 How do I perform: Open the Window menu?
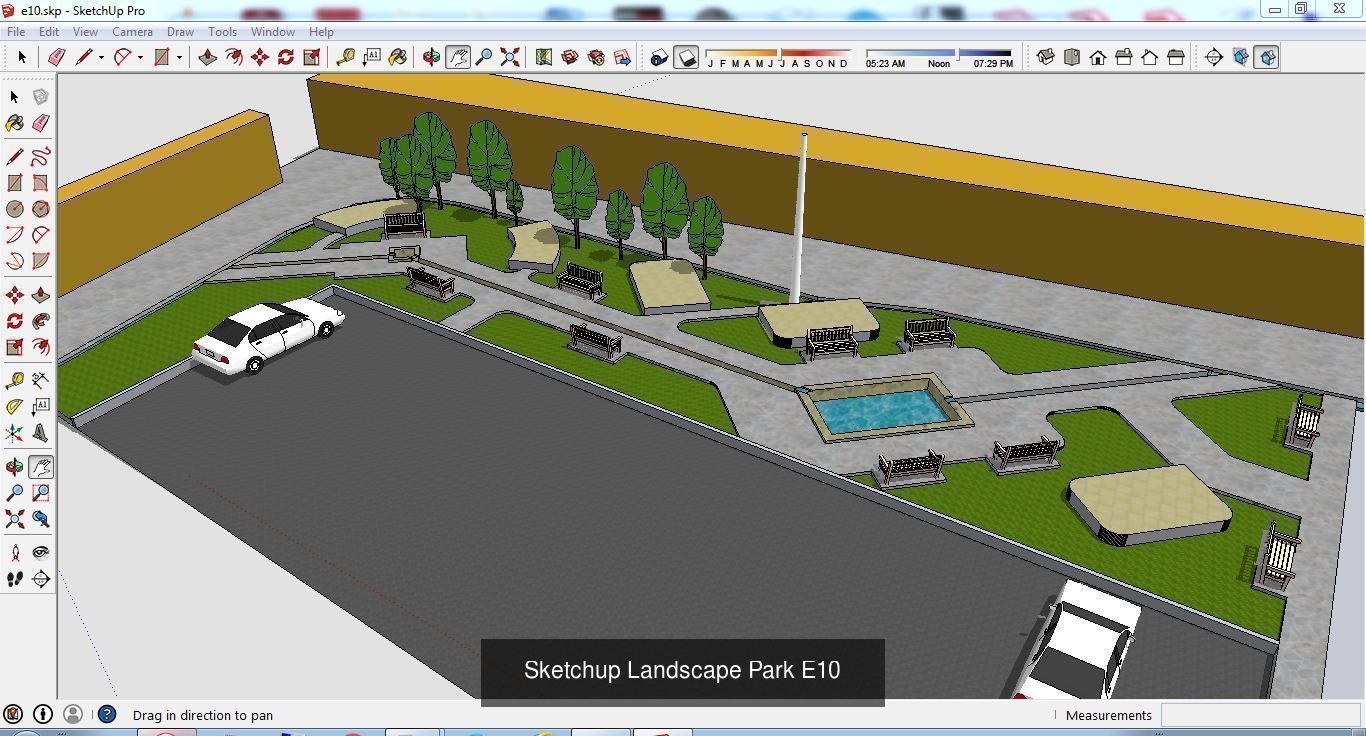tap(272, 31)
